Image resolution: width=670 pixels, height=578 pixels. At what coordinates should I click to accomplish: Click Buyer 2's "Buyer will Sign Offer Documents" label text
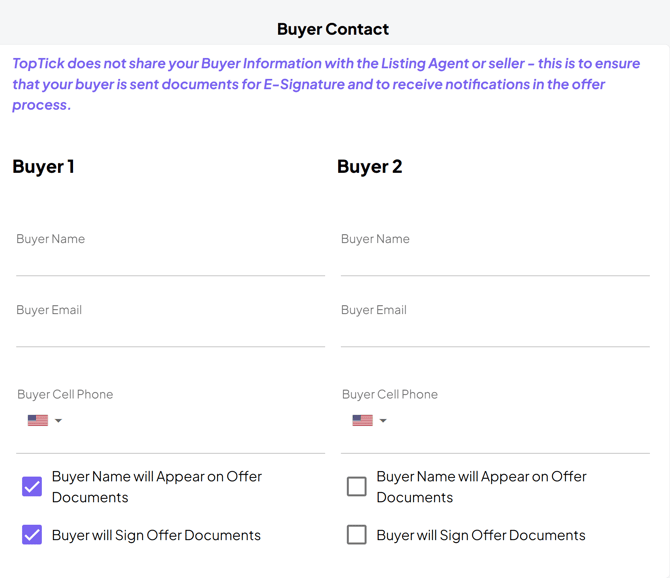pyautogui.click(x=481, y=535)
